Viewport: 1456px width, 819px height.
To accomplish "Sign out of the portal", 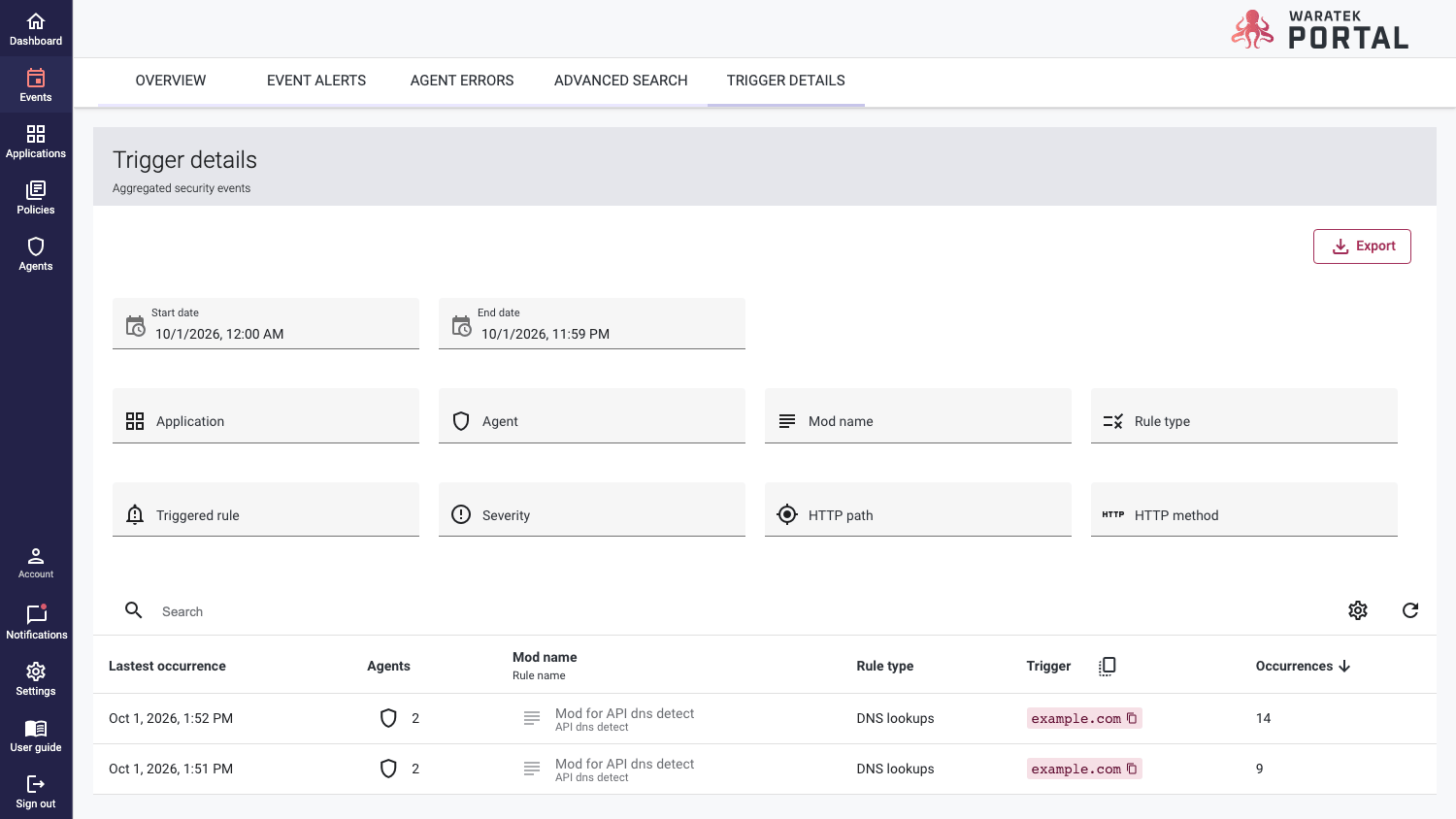I will [36, 792].
